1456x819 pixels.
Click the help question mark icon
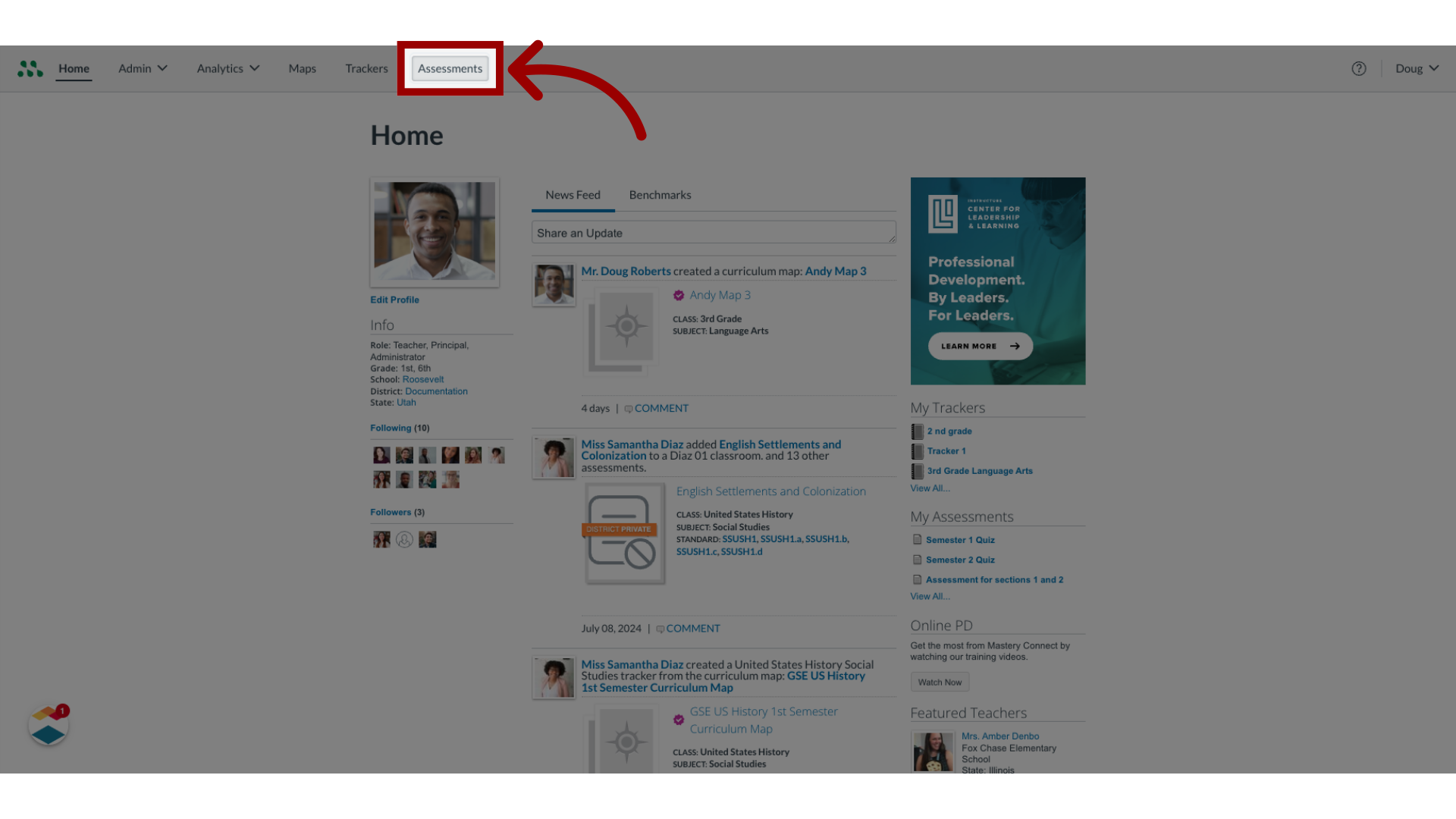[1359, 68]
